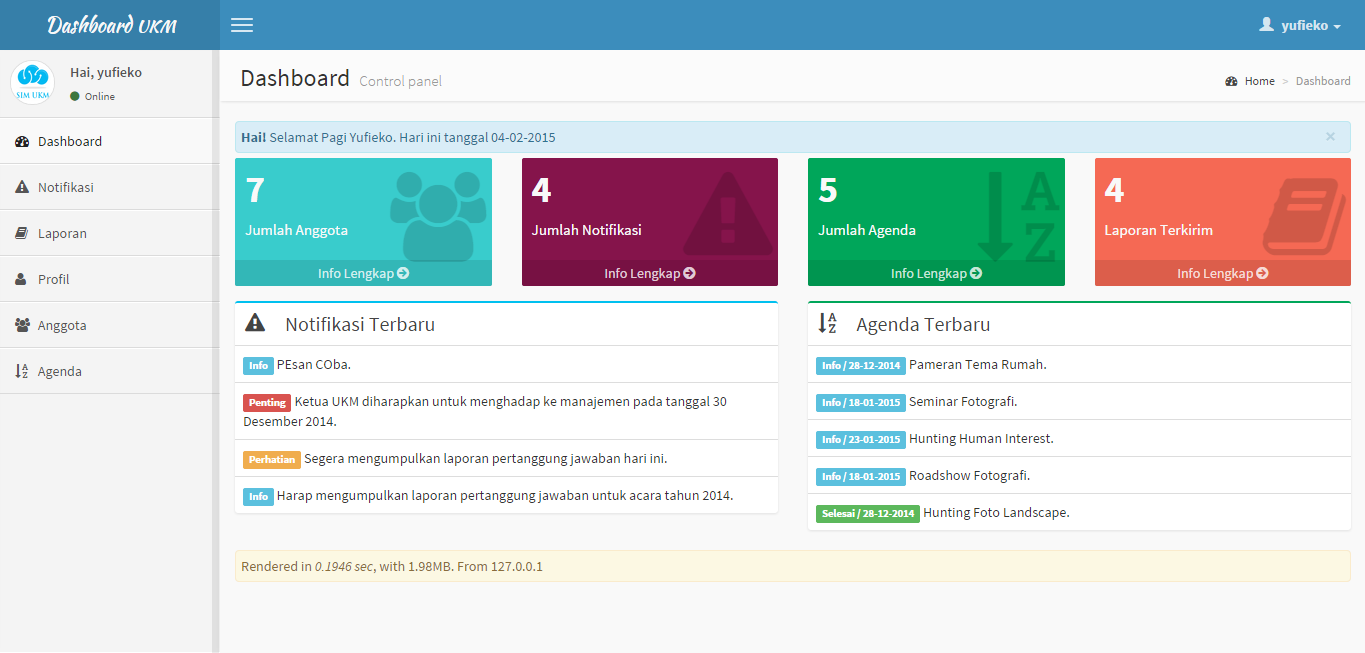Click the Hunting Foto Landscape agenda entry
This screenshot has height=653, width=1365.
click(x=996, y=512)
